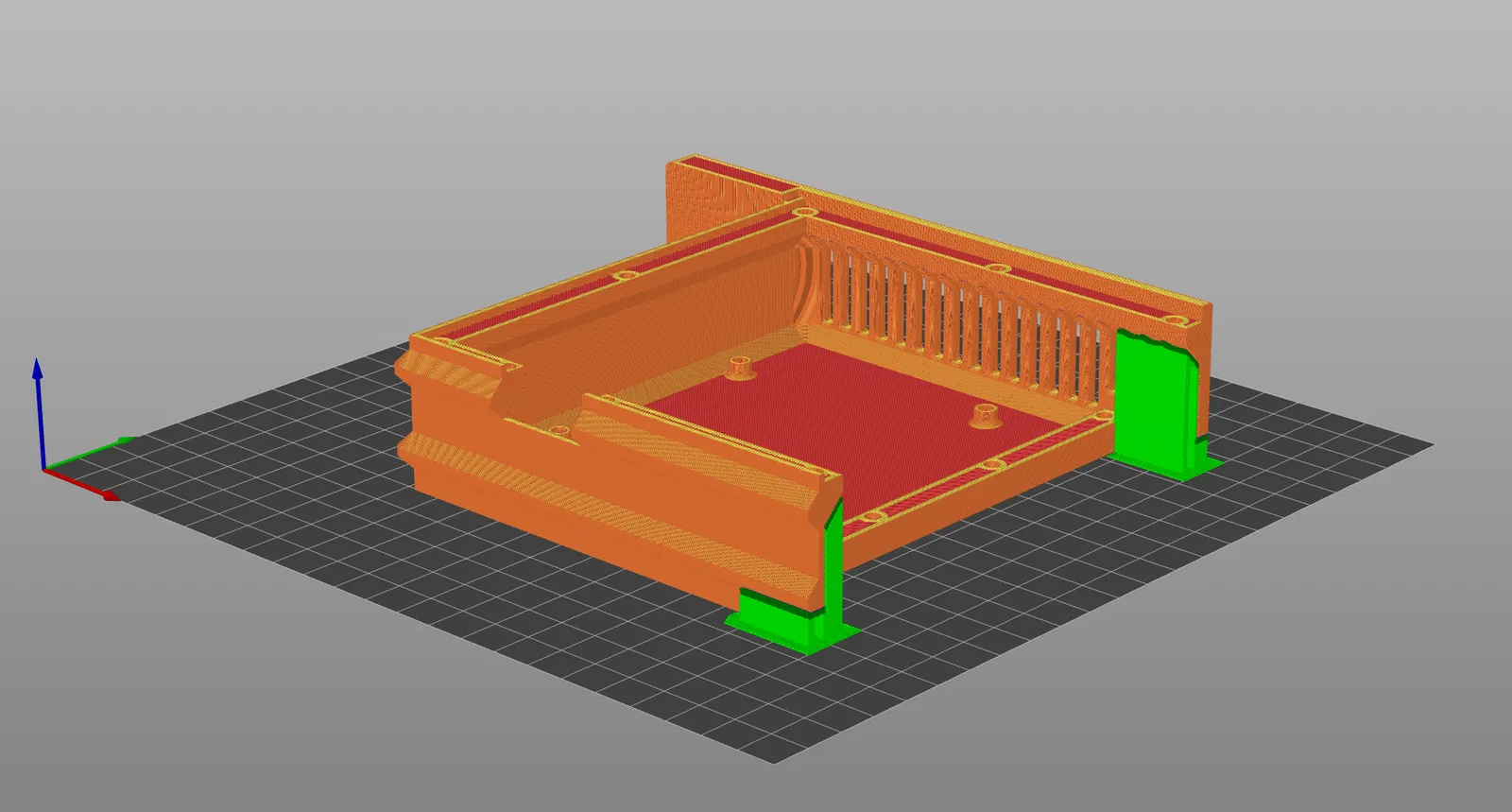Pick the standoff post nearest the tall green support
Screen dimensions: 1512x812
click(986, 415)
